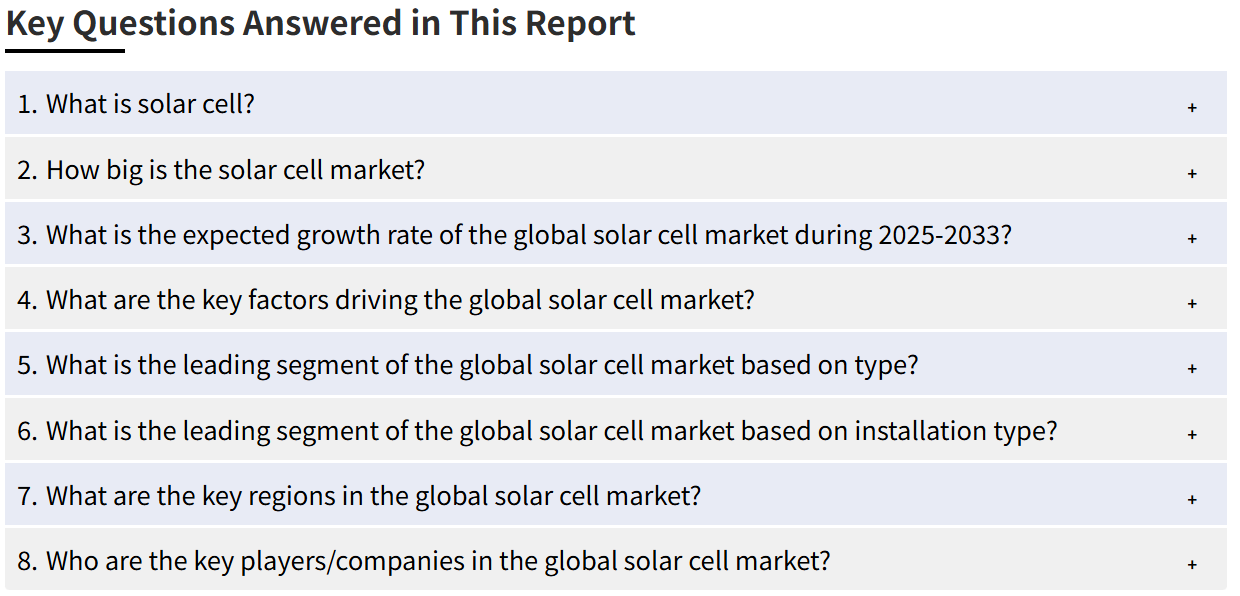Show answer for key regions question text
The image size is (1240, 596).
(x=359, y=496)
